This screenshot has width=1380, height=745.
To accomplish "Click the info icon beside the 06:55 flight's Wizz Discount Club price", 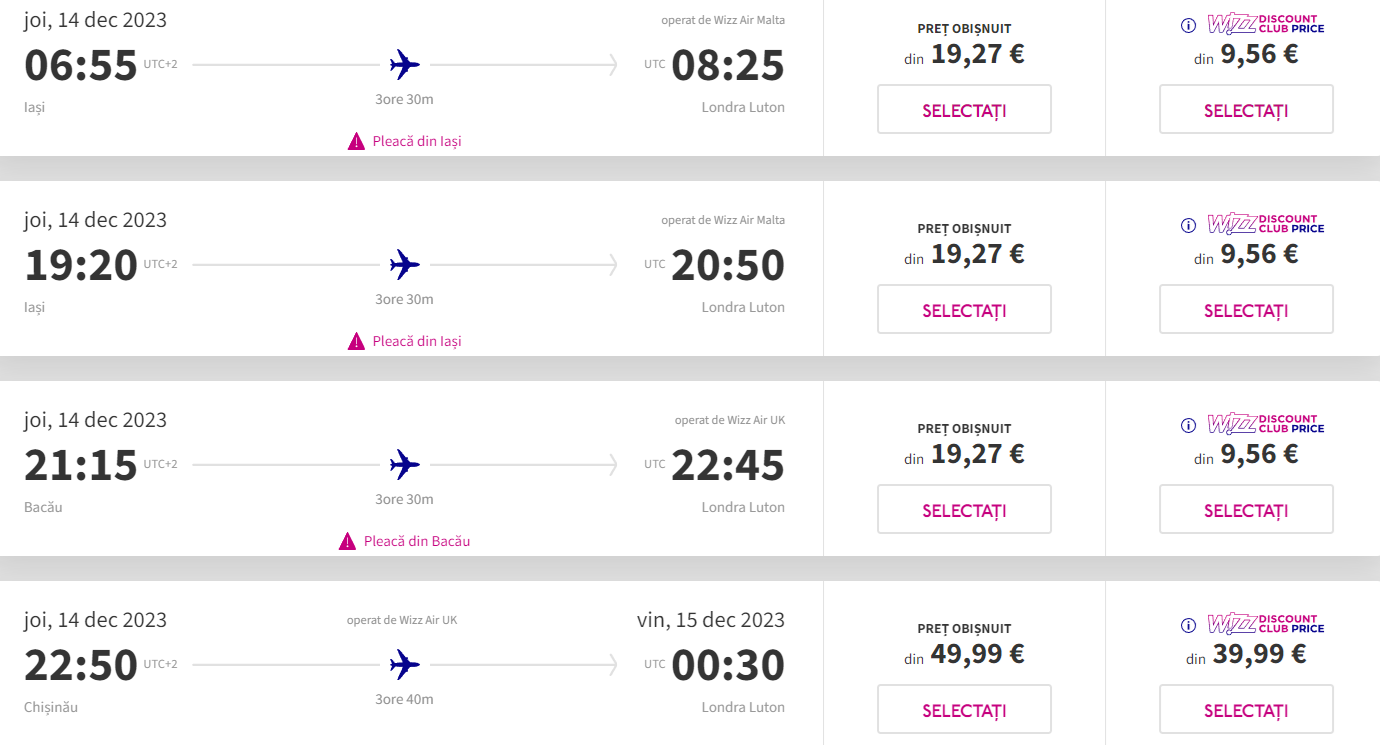I will tap(1188, 25).
